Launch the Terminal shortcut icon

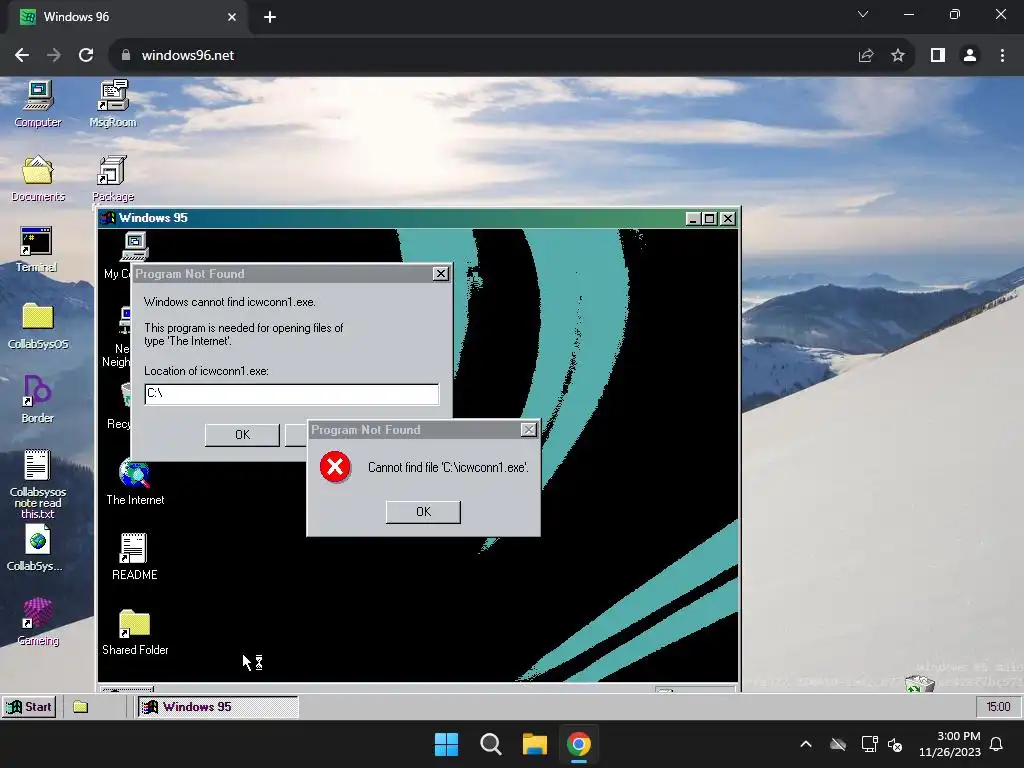coord(37,249)
